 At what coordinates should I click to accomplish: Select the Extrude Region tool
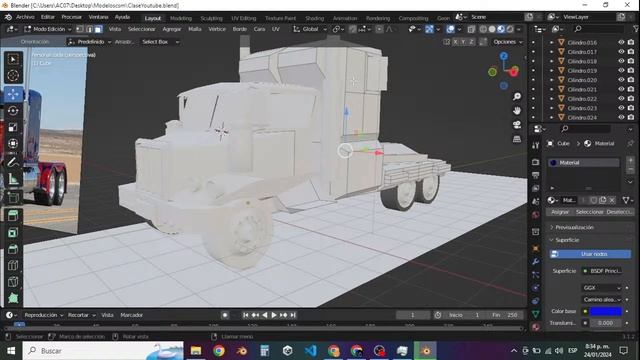coord(13,216)
